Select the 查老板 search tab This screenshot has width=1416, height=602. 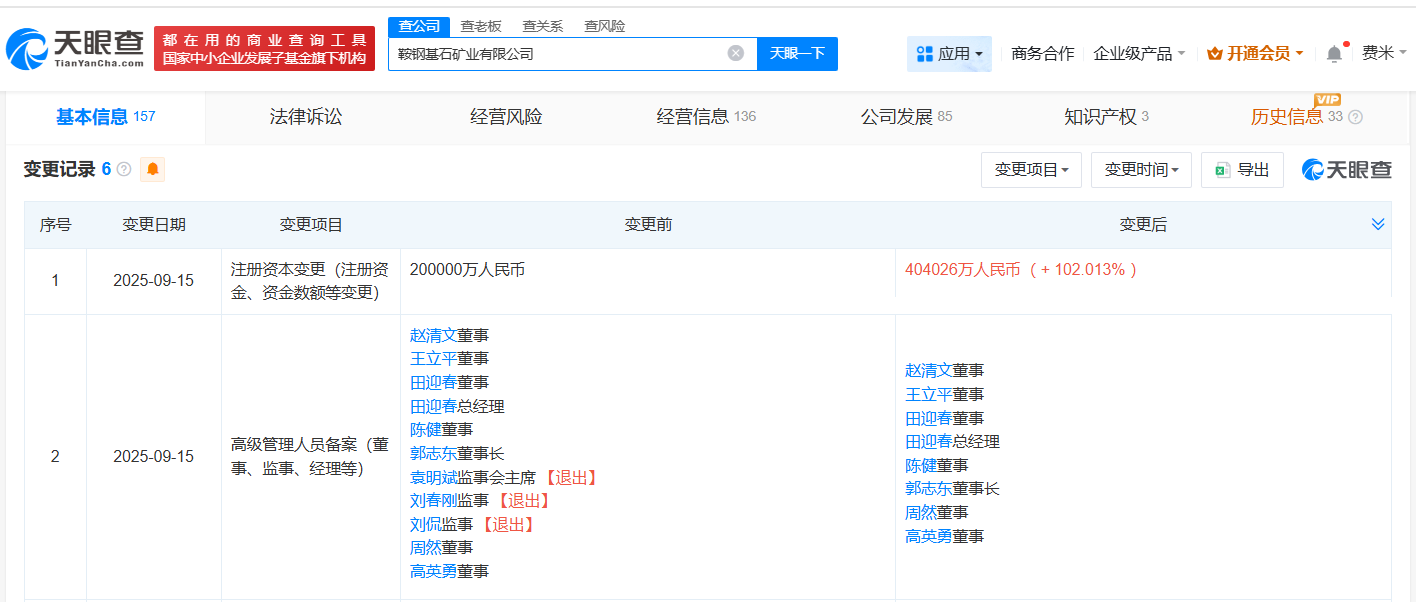pos(481,26)
